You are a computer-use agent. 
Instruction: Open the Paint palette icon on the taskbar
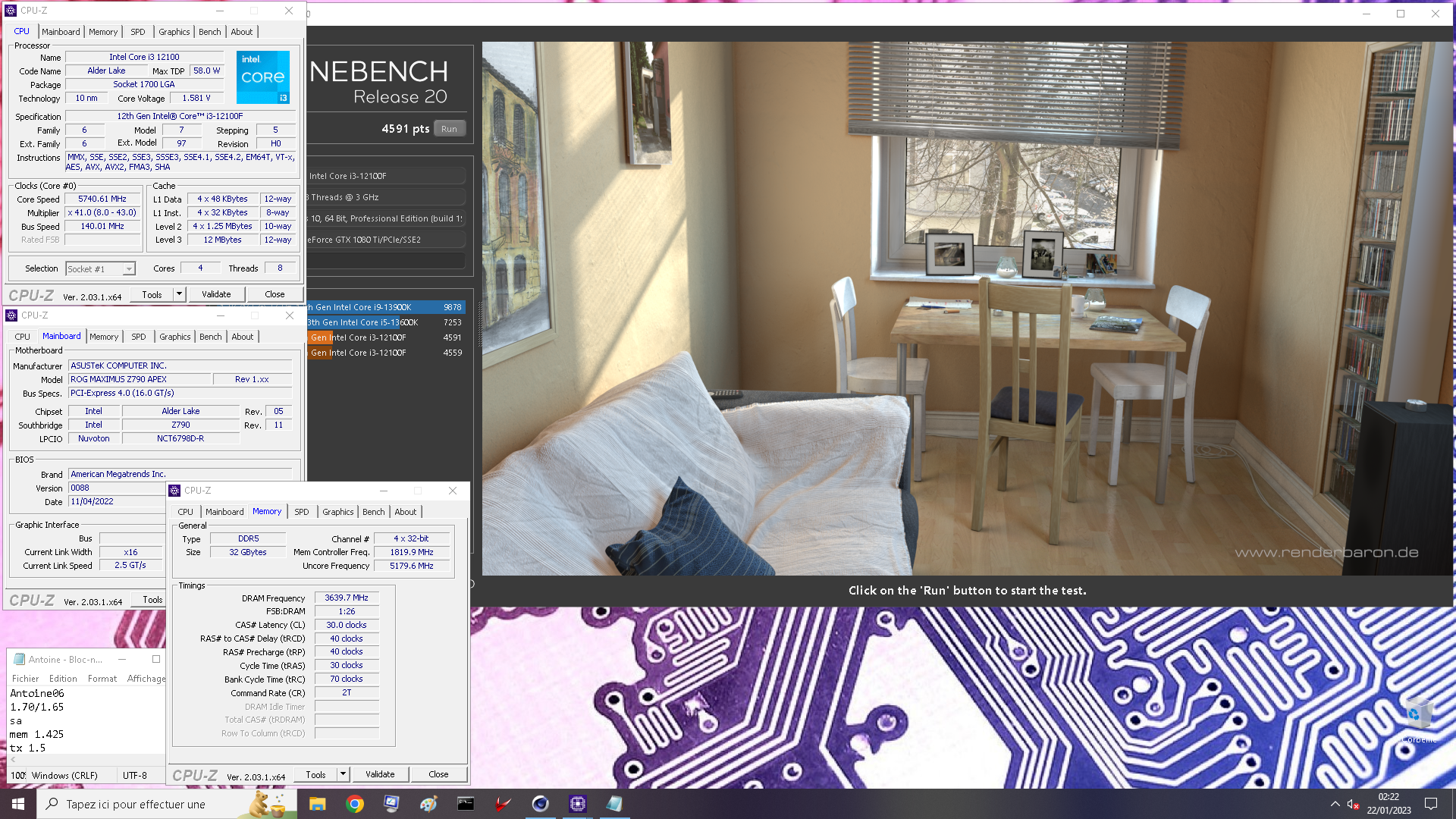click(428, 804)
